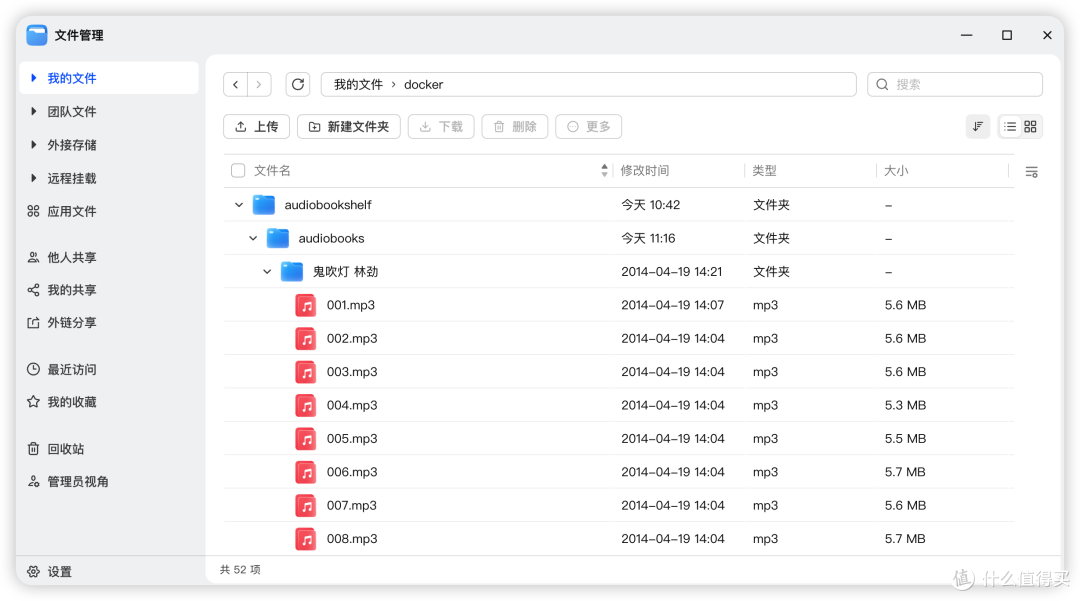Collapse the 鬼吹灯 林劲 folder
1080x601 pixels.
tap(267, 271)
